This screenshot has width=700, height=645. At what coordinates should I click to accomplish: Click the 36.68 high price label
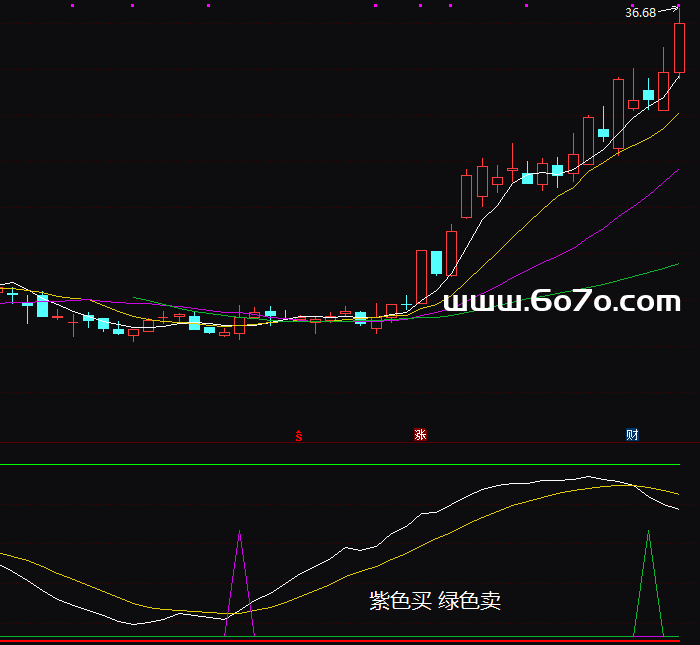tap(640, 13)
